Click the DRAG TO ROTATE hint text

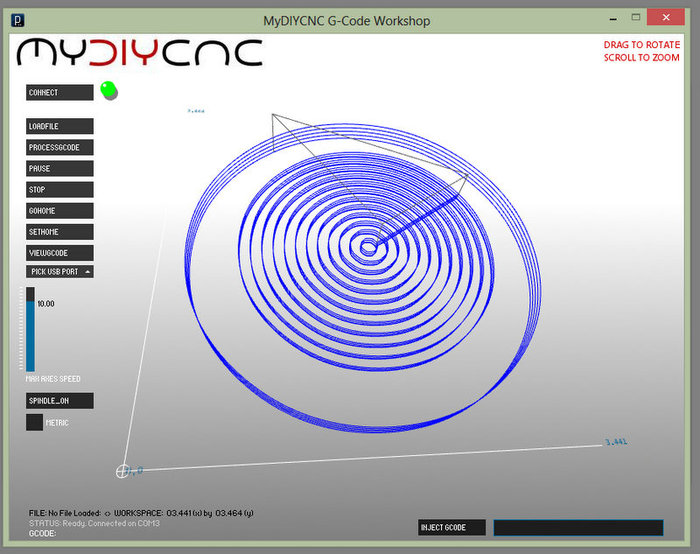pos(642,45)
